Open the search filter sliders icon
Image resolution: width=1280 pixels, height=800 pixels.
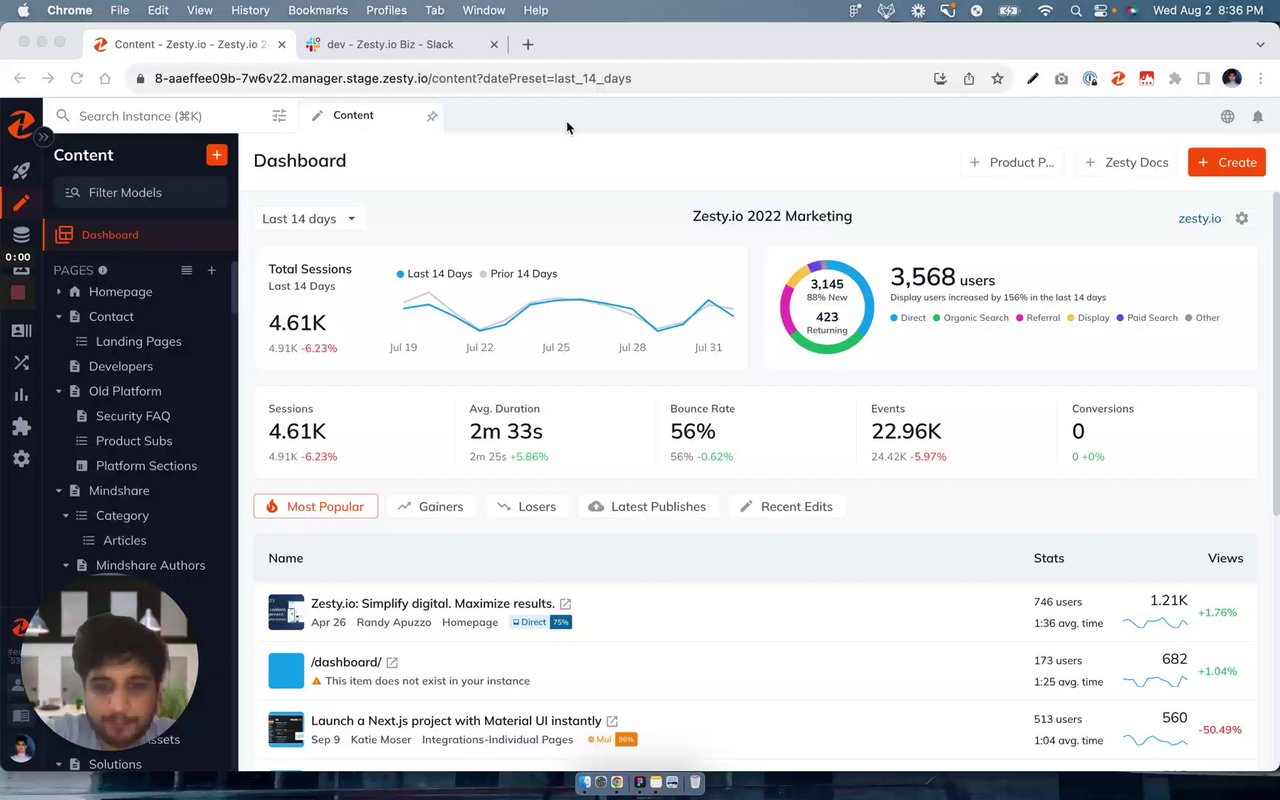point(279,116)
